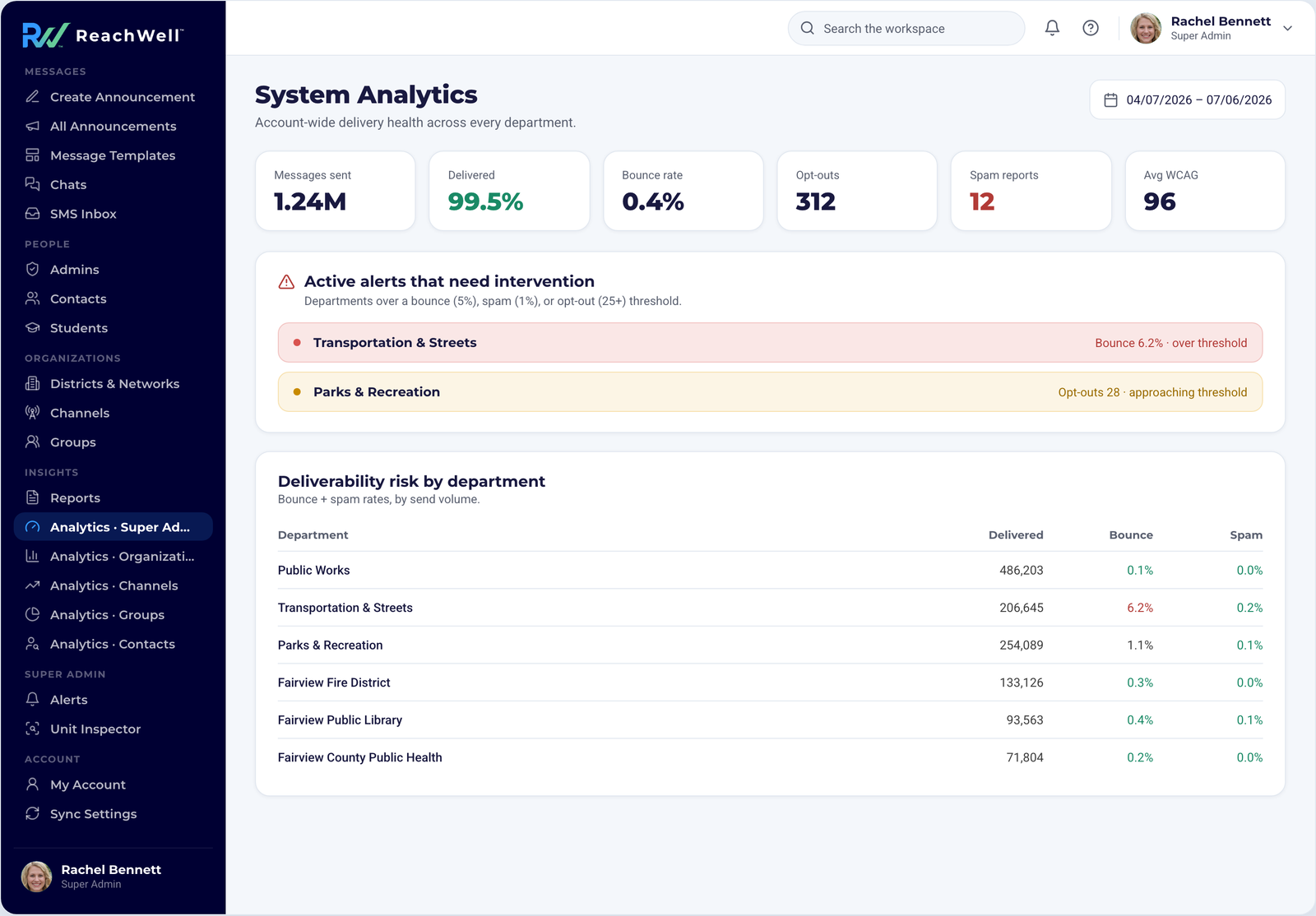Image resolution: width=1316 pixels, height=916 pixels.
Task: Open Analytics · Contacts in the sidebar
Action: pyautogui.click(x=114, y=644)
